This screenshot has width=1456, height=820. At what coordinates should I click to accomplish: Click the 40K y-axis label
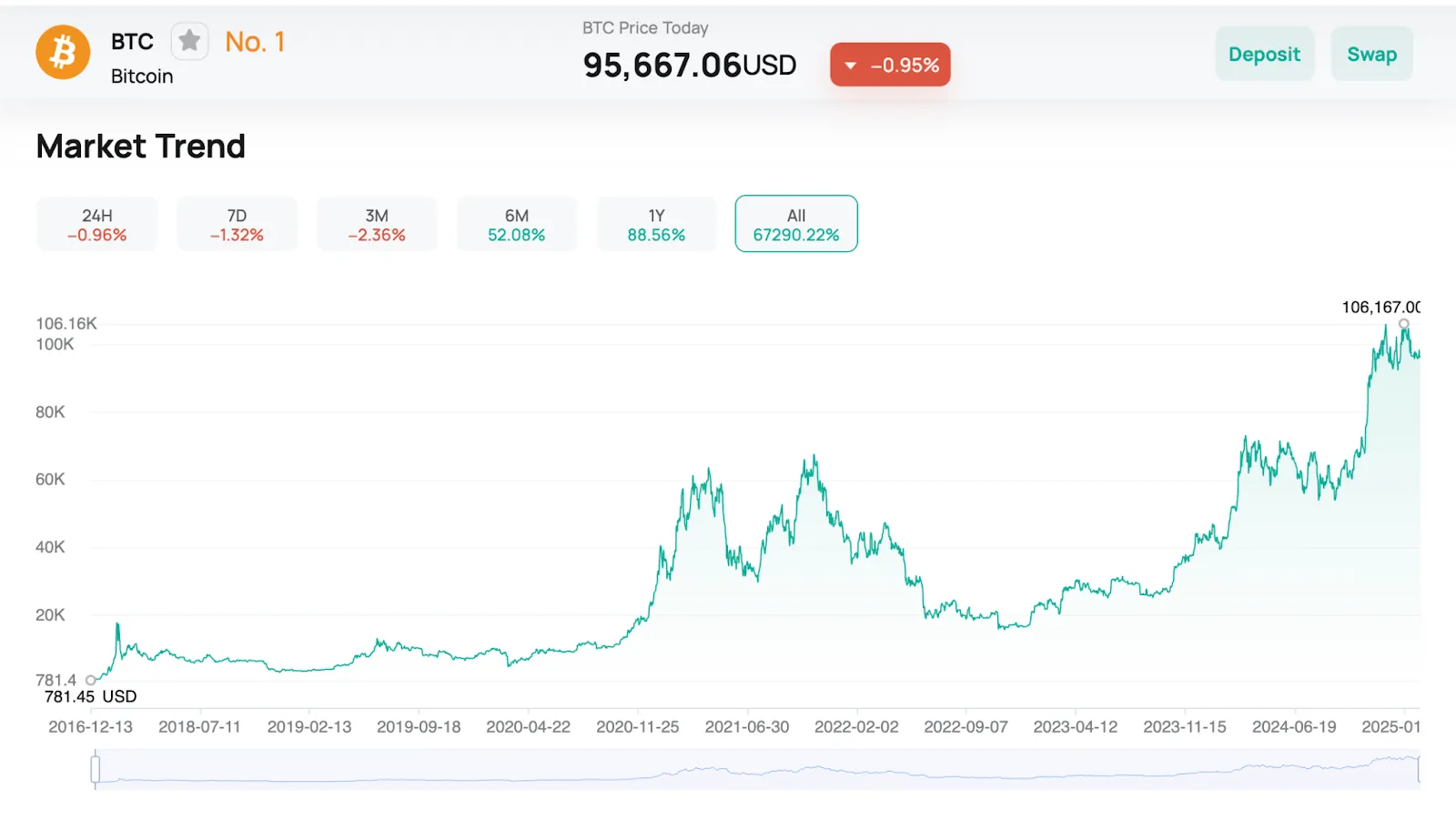50,547
